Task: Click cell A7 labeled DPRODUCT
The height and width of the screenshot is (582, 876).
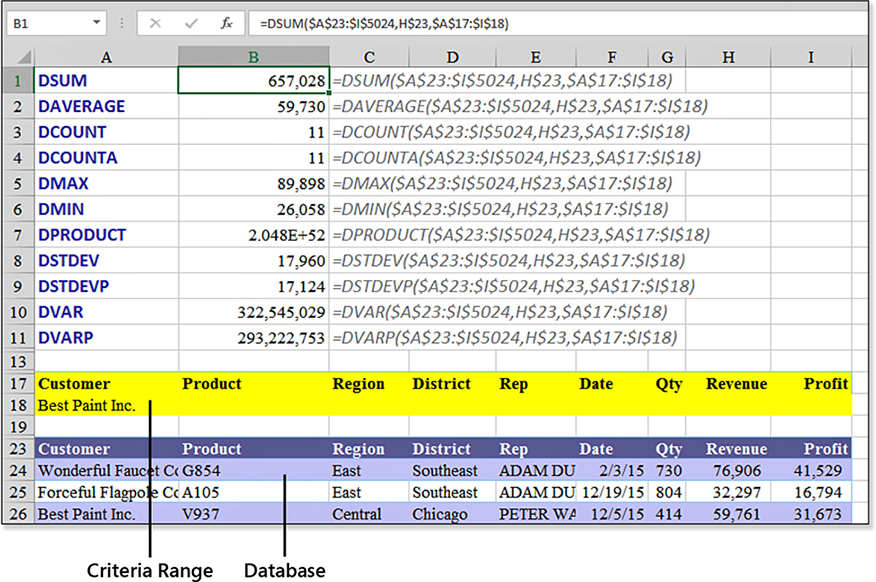Action: (106, 235)
